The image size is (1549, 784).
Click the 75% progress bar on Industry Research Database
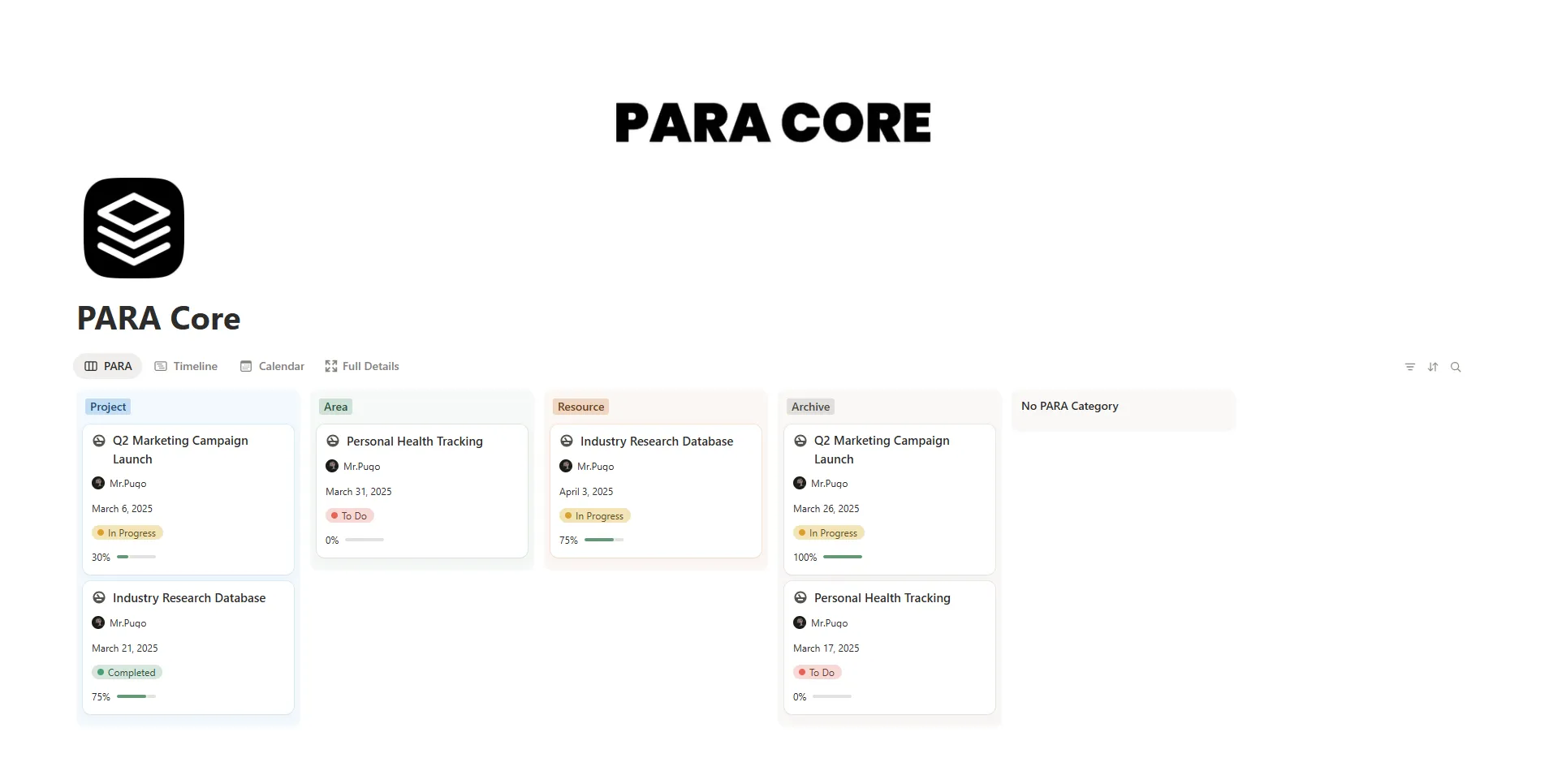(602, 540)
